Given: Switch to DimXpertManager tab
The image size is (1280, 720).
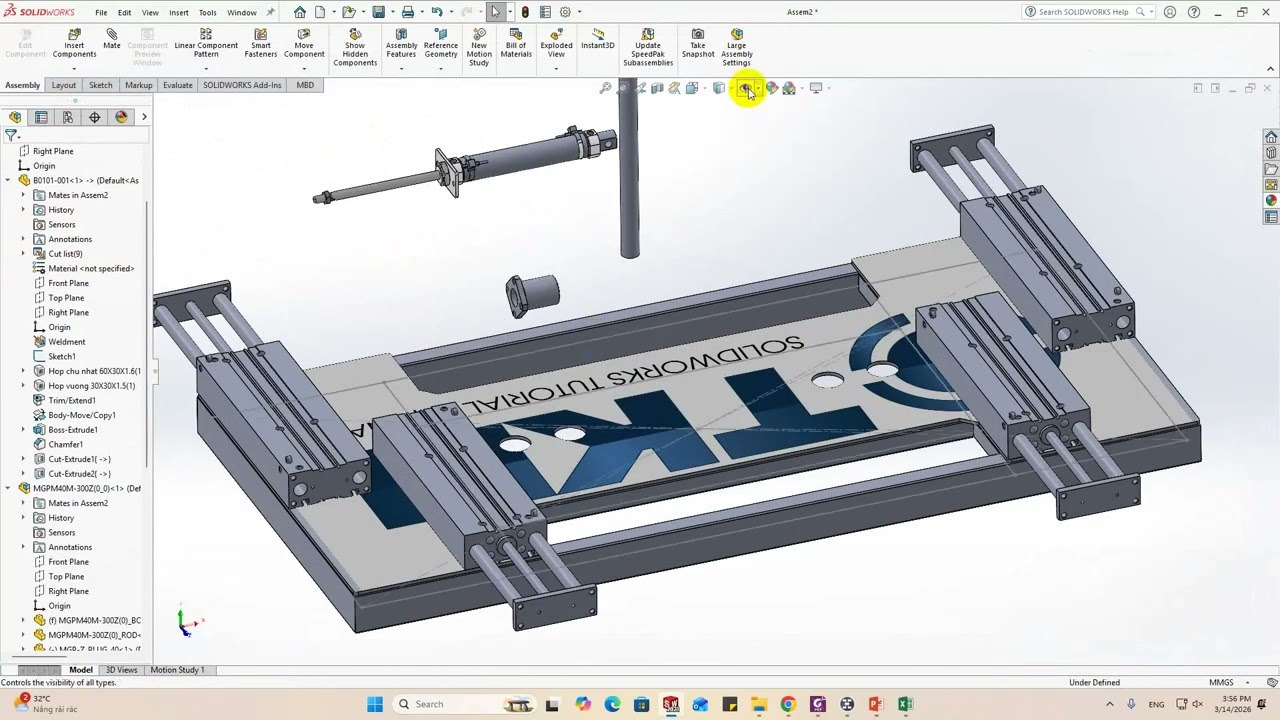Looking at the screenshot, I should coord(95,117).
